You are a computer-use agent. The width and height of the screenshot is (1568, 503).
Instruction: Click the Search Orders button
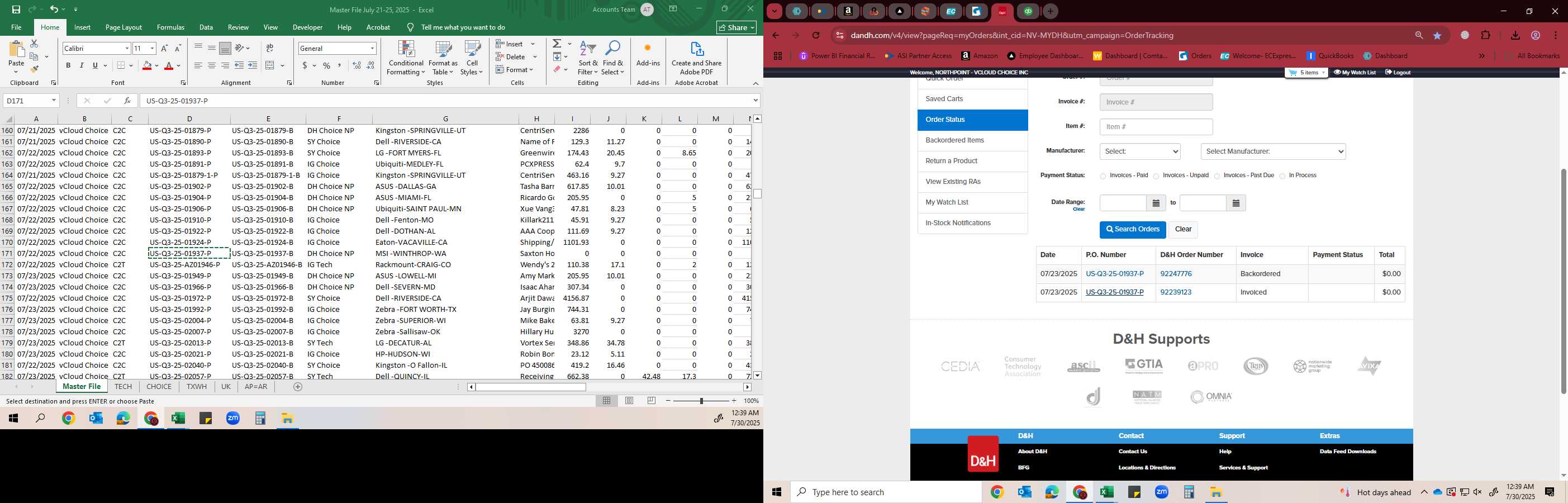pyautogui.click(x=1132, y=230)
